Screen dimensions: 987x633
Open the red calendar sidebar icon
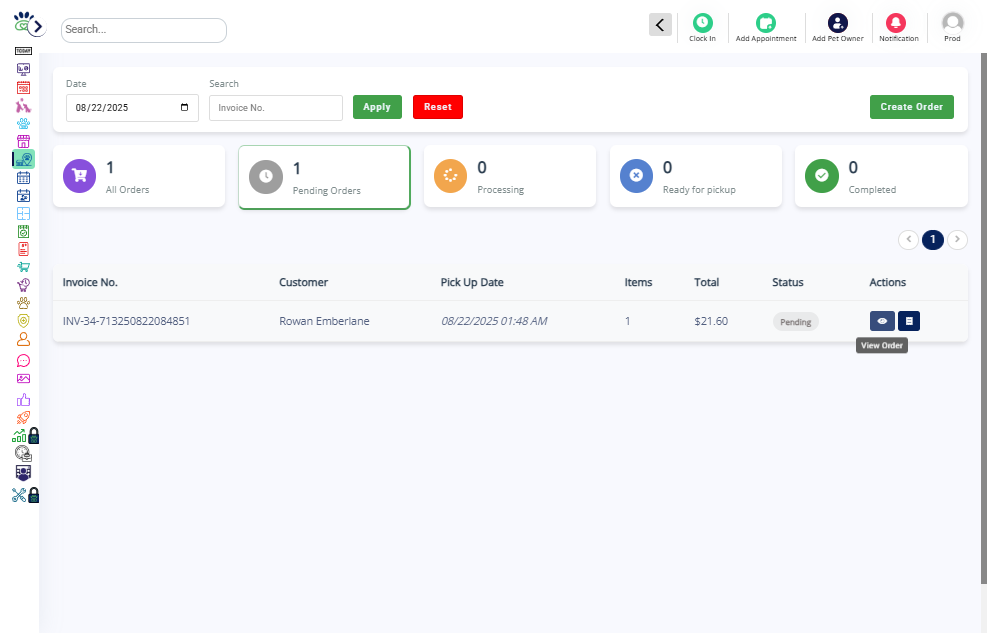click(23, 87)
